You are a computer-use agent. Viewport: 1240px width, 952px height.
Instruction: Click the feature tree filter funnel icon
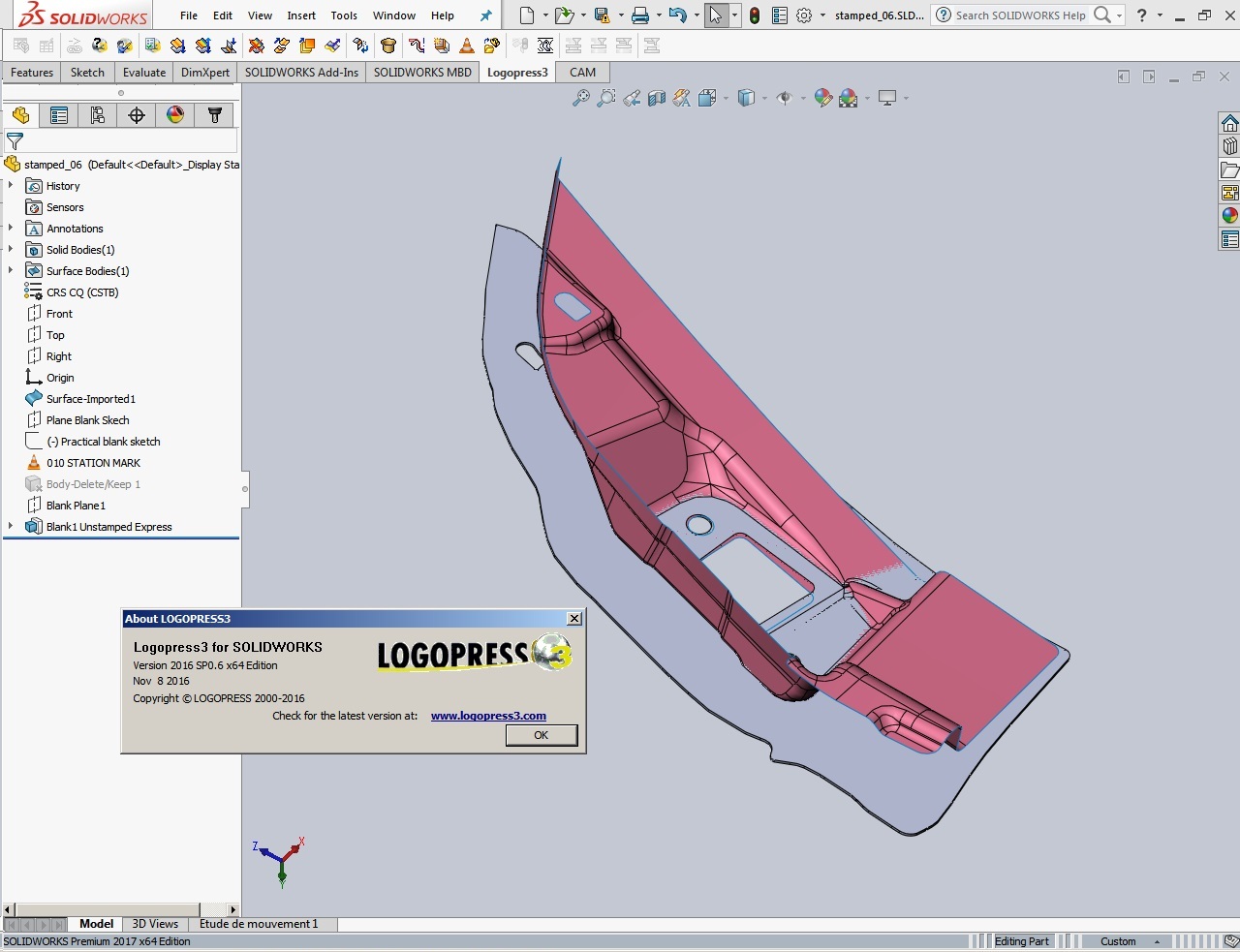15,141
